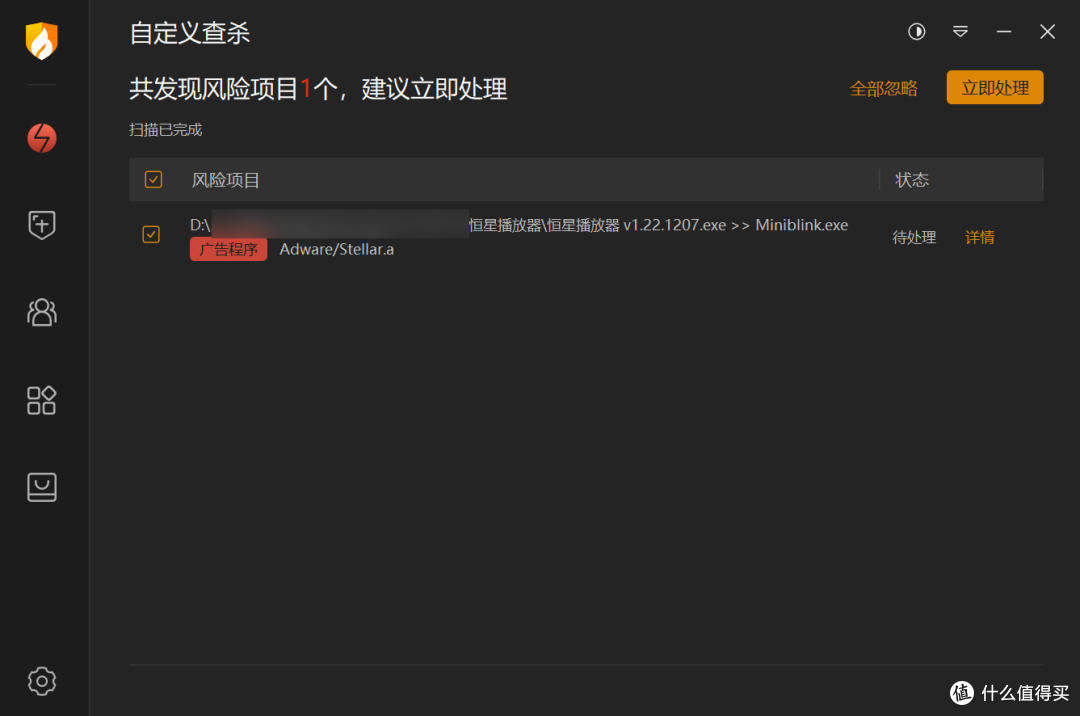
Task: Click the 待处理 status text
Action: point(914,238)
